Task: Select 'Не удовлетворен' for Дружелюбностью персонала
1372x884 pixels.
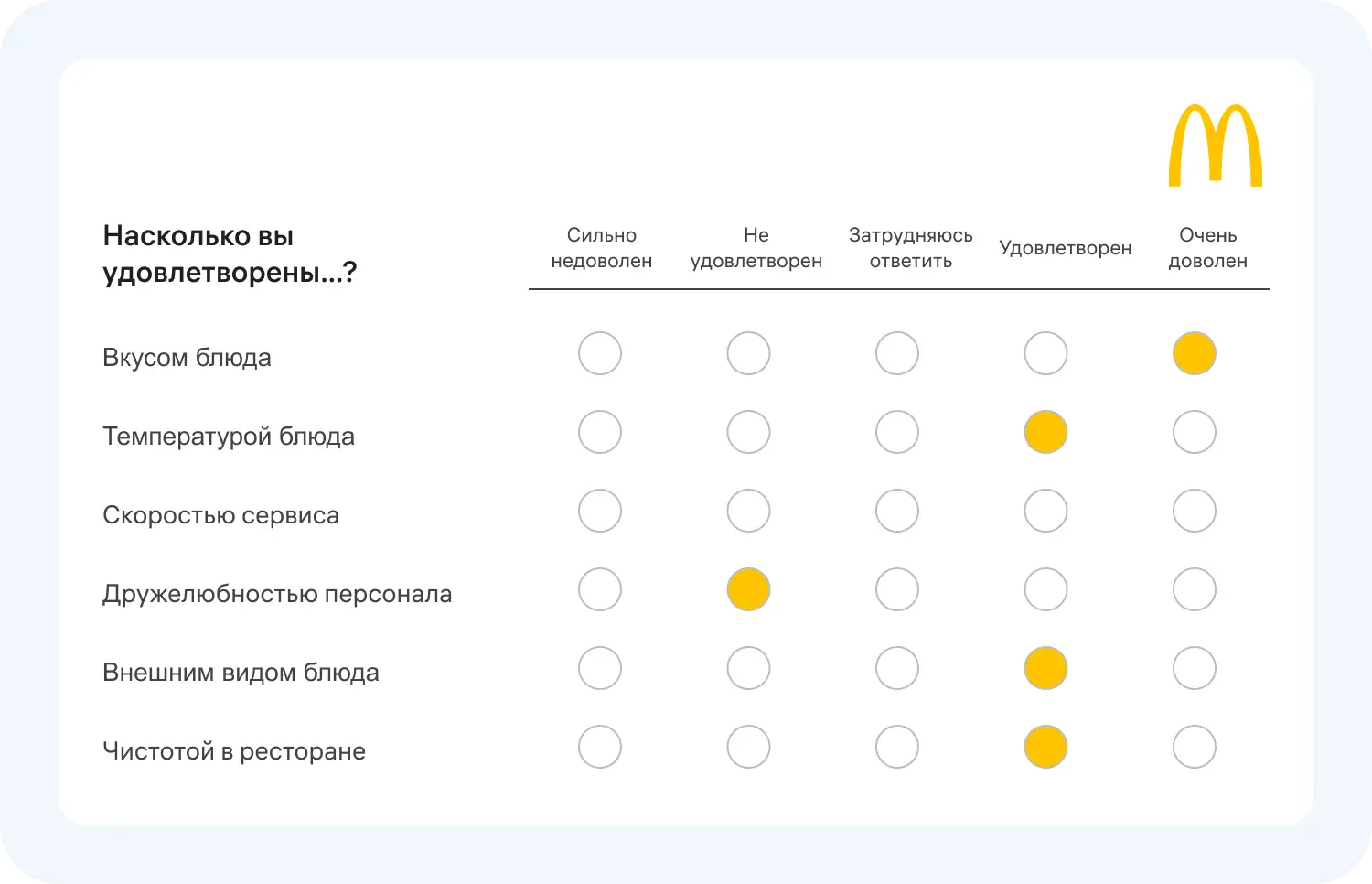Action: 748,589
